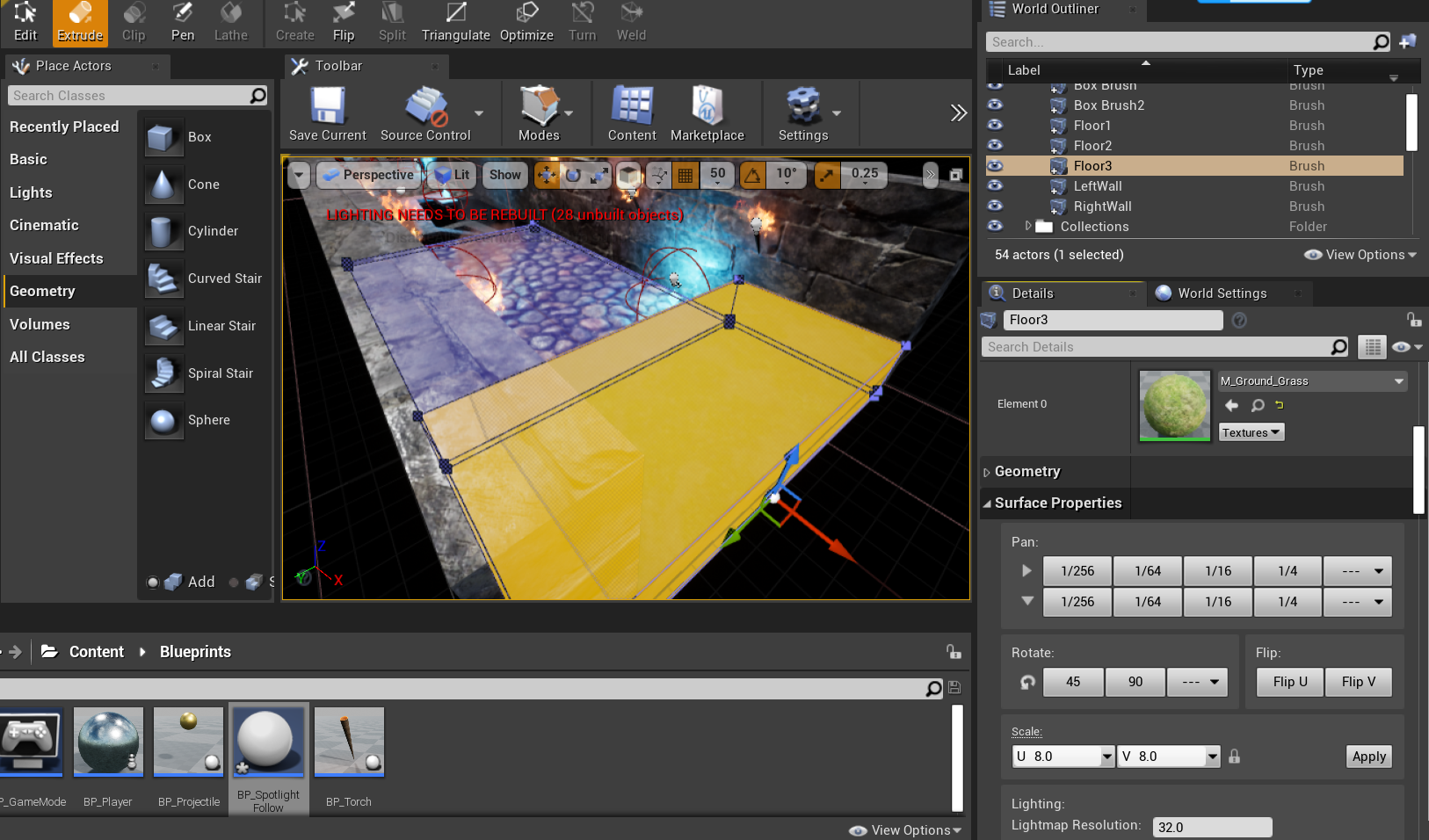Toggle visibility of Box Brush2
The width and height of the screenshot is (1429, 840).
(995, 104)
